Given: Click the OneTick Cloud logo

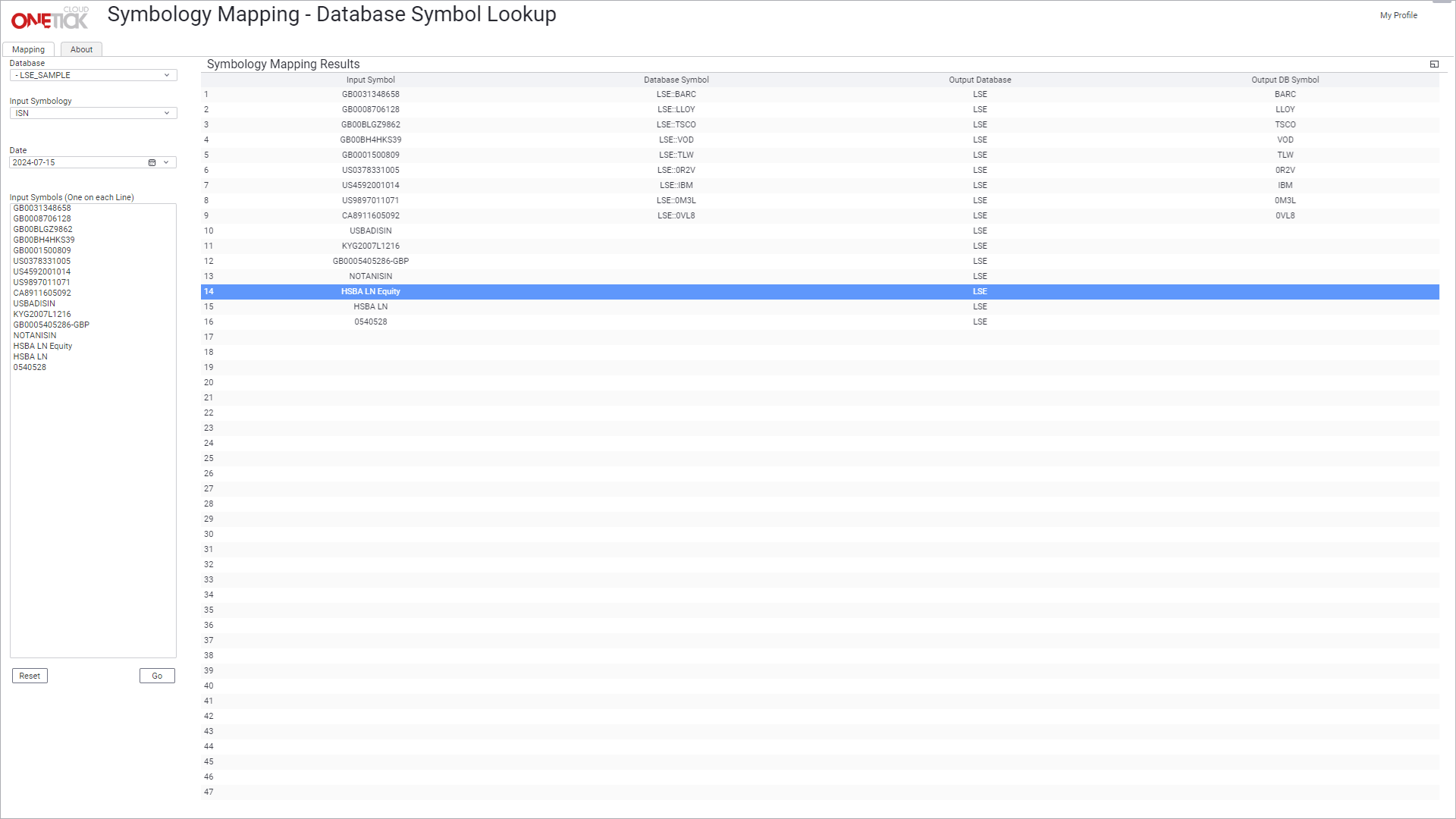Looking at the screenshot, I should coord(50,18).
